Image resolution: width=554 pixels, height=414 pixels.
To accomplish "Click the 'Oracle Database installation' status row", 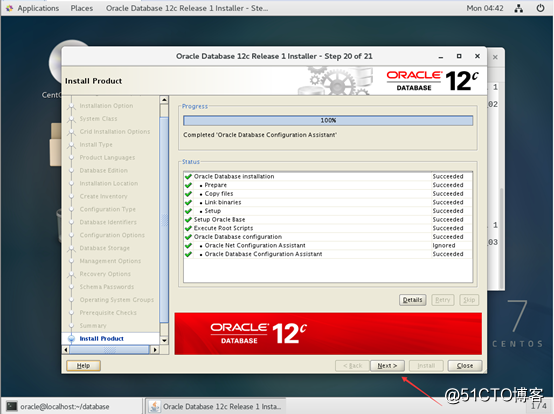I will 328,176.
